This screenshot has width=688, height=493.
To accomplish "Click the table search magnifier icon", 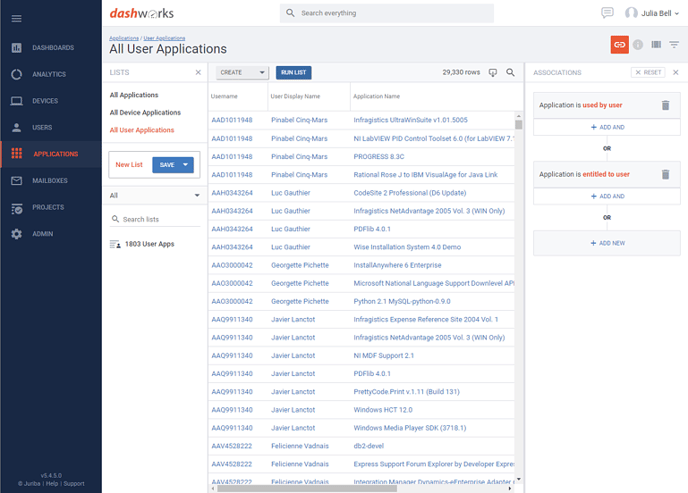I will coord(510,72).
